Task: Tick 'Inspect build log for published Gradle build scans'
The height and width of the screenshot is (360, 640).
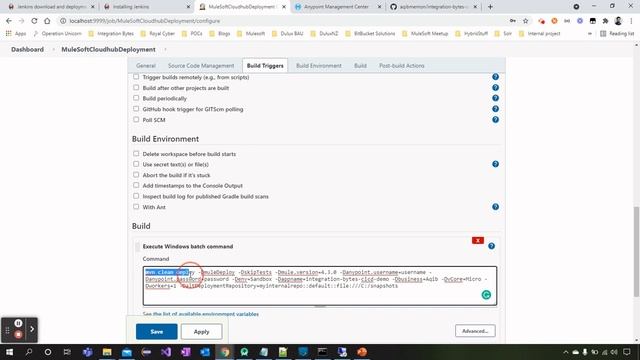Action: coord(136,196)
